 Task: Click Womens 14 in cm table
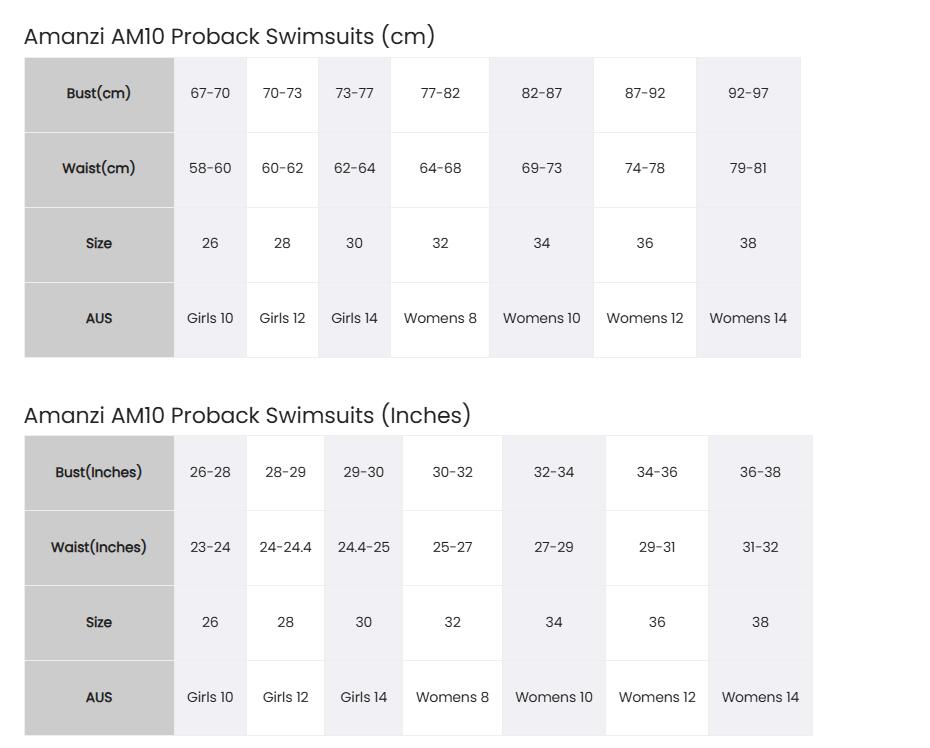coord(749,320)
